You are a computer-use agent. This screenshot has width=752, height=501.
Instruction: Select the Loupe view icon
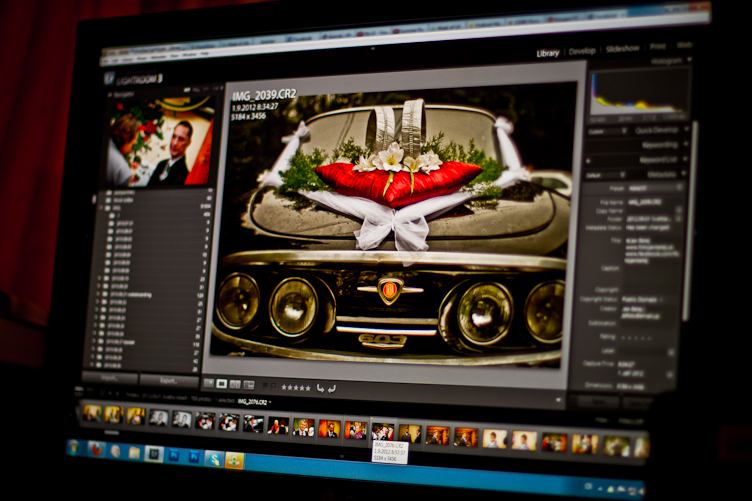[x=222, y=384]
